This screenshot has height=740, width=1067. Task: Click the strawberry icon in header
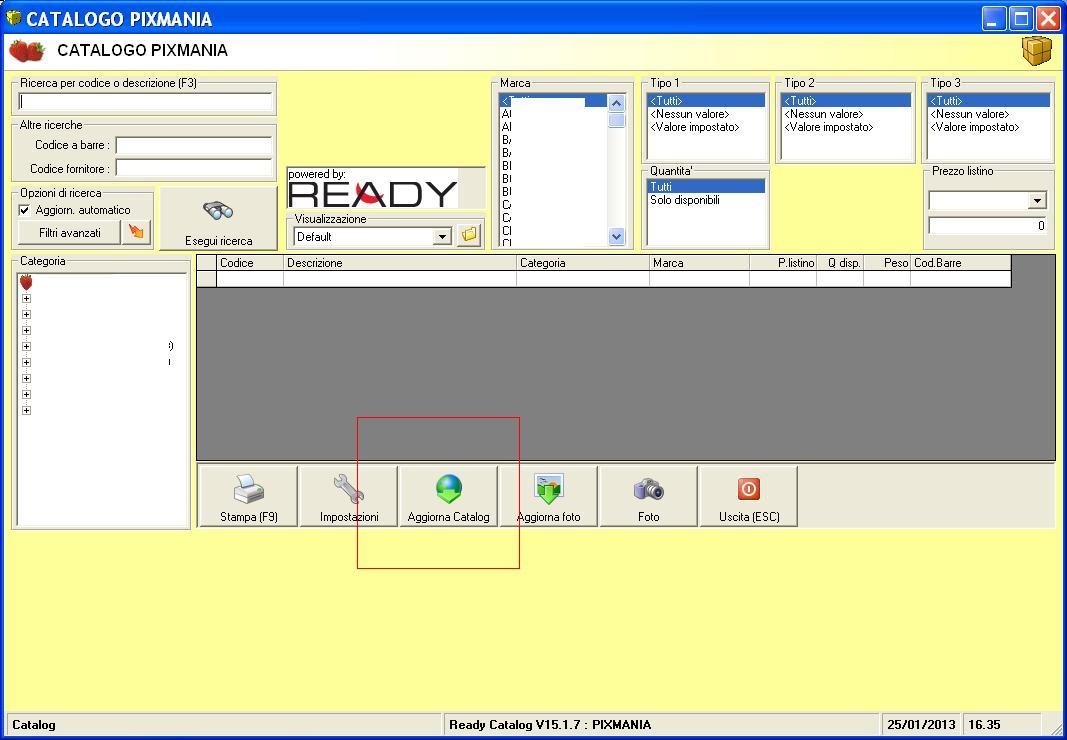click(x=27, y=51)
